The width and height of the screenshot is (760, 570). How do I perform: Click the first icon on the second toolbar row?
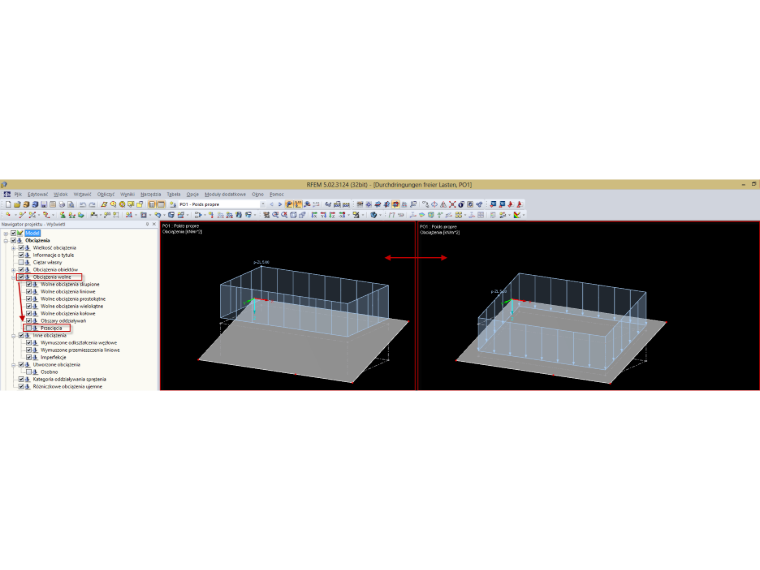coord(8,215)
